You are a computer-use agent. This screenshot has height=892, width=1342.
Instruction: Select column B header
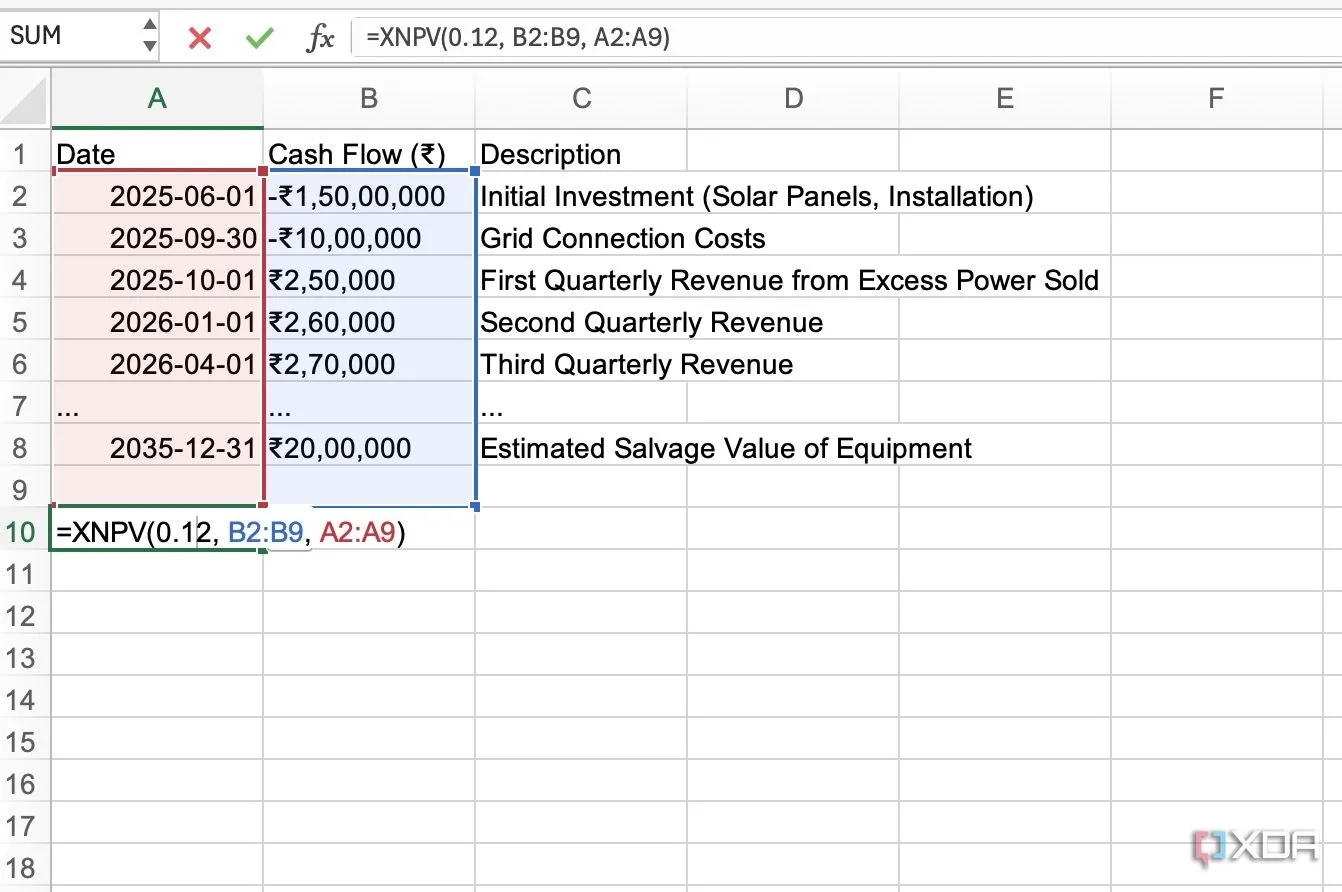pyautogui.click(x=369, y=98)
